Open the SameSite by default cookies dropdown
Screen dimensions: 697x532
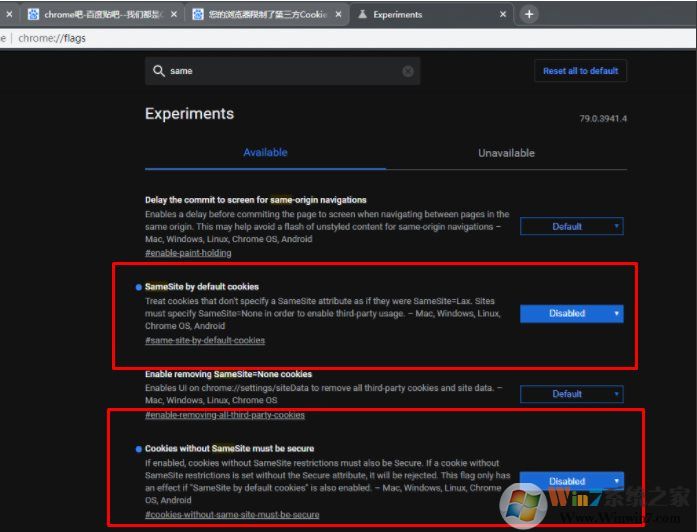coord(571,313)
